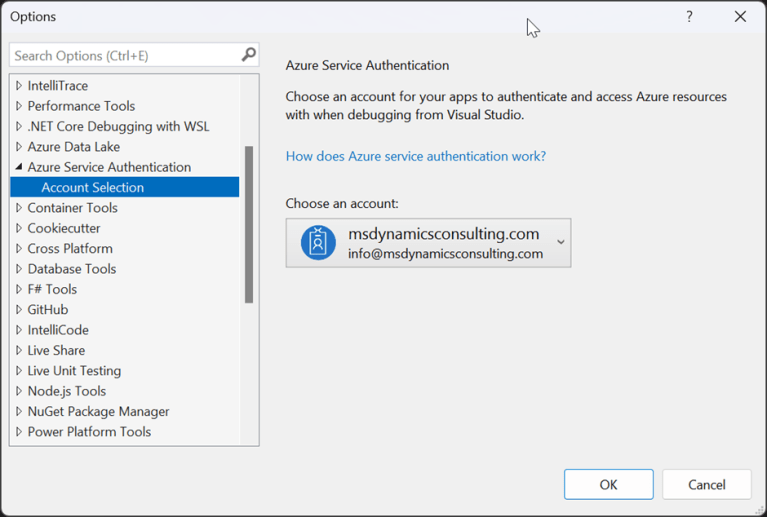Click the Cancel button
Image resolution: width=767 pixels, height=517 pixels.
(x=706, y=484)
